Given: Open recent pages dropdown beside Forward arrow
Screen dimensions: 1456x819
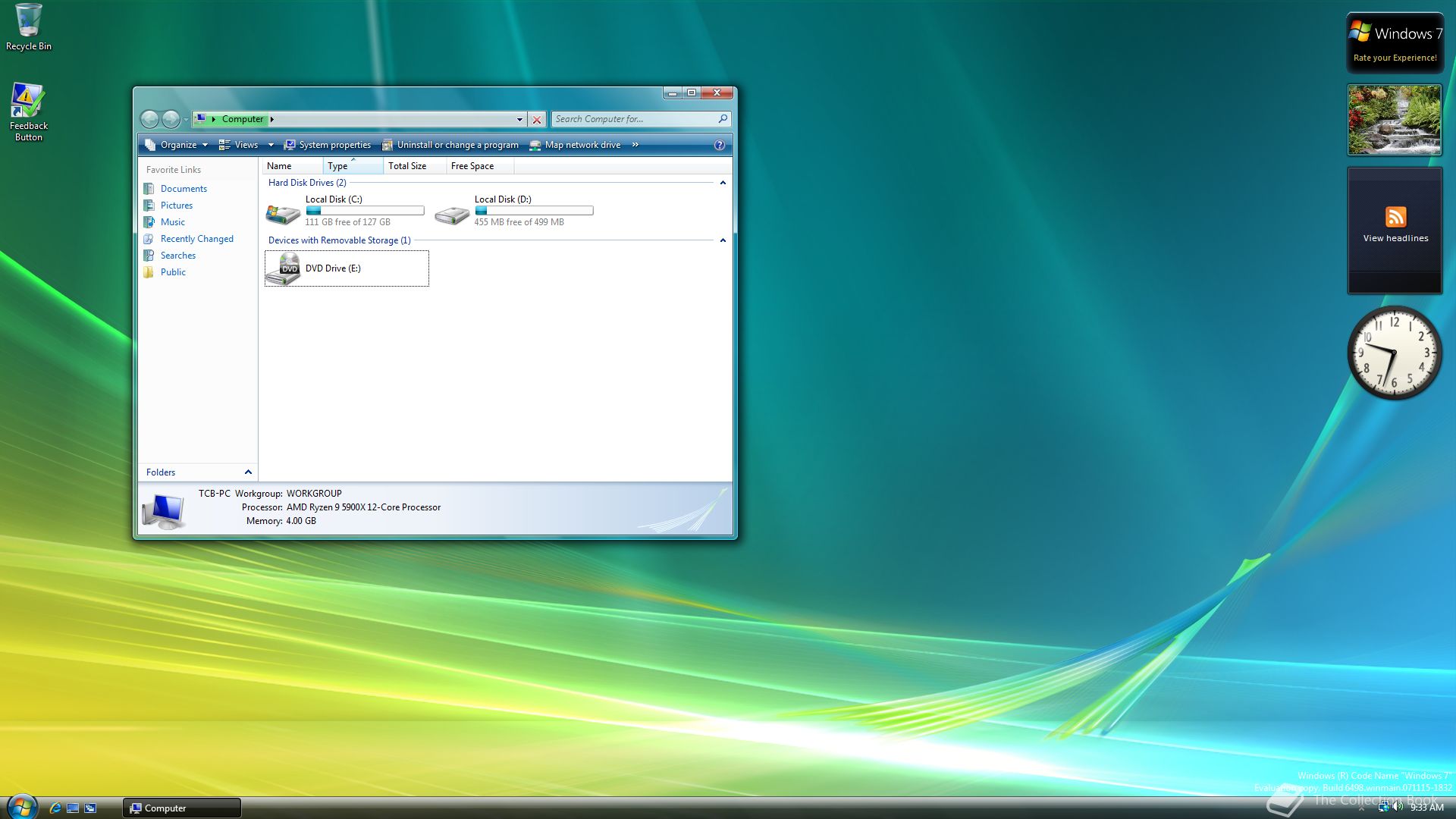Looking at the screenshot, I should point(186,119).
